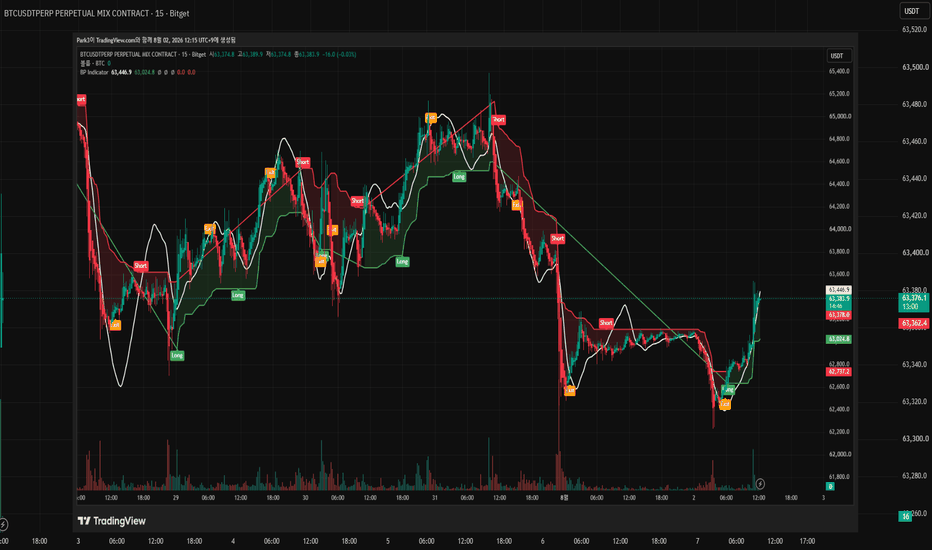Viewport: 932px width, 550px height.
Task: Open the outer USDT currency selector
Action: (x=911, y=11)
